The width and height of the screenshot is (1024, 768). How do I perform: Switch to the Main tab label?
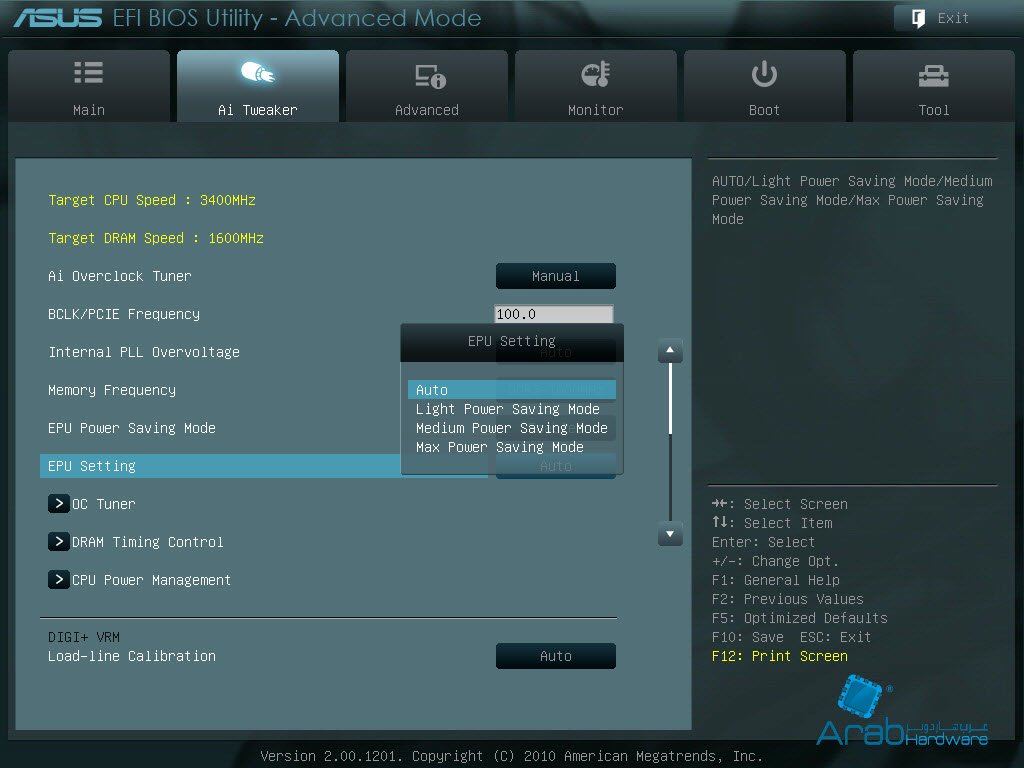coord(89,110)
